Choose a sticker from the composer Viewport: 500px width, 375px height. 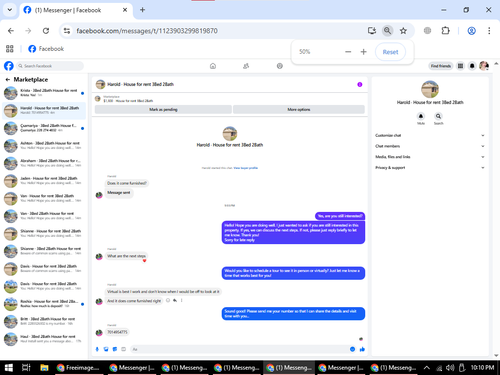115,349
